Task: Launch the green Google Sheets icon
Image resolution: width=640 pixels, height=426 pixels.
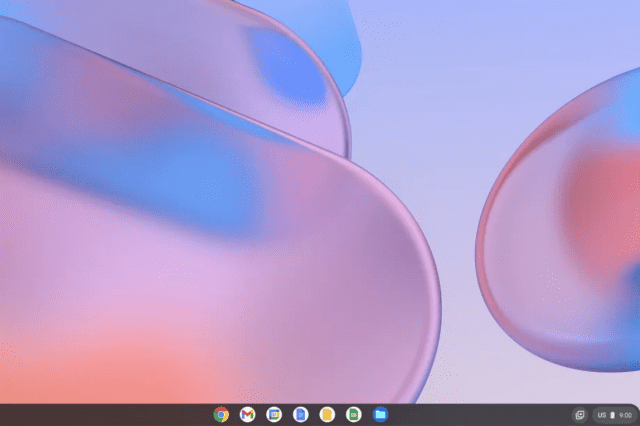Action: [x=353, y=415]
